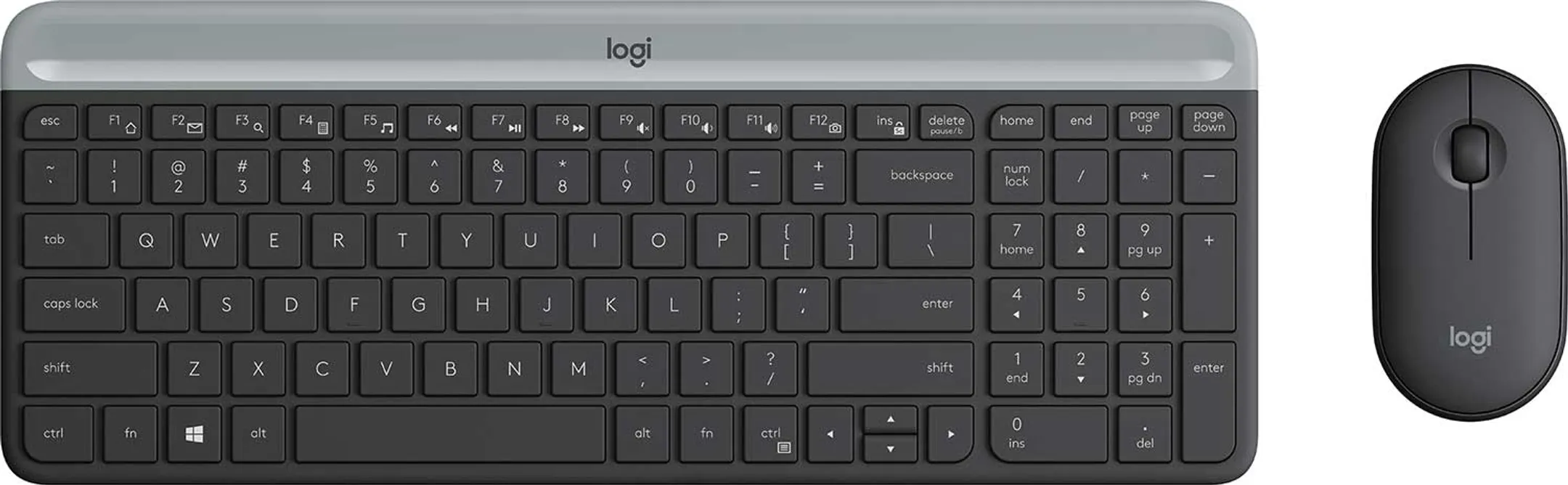The width and height of the screenshot is (1568, 485).
Task: Click the right arrow key
Action: pyautogui.click(x=950, y=434)
